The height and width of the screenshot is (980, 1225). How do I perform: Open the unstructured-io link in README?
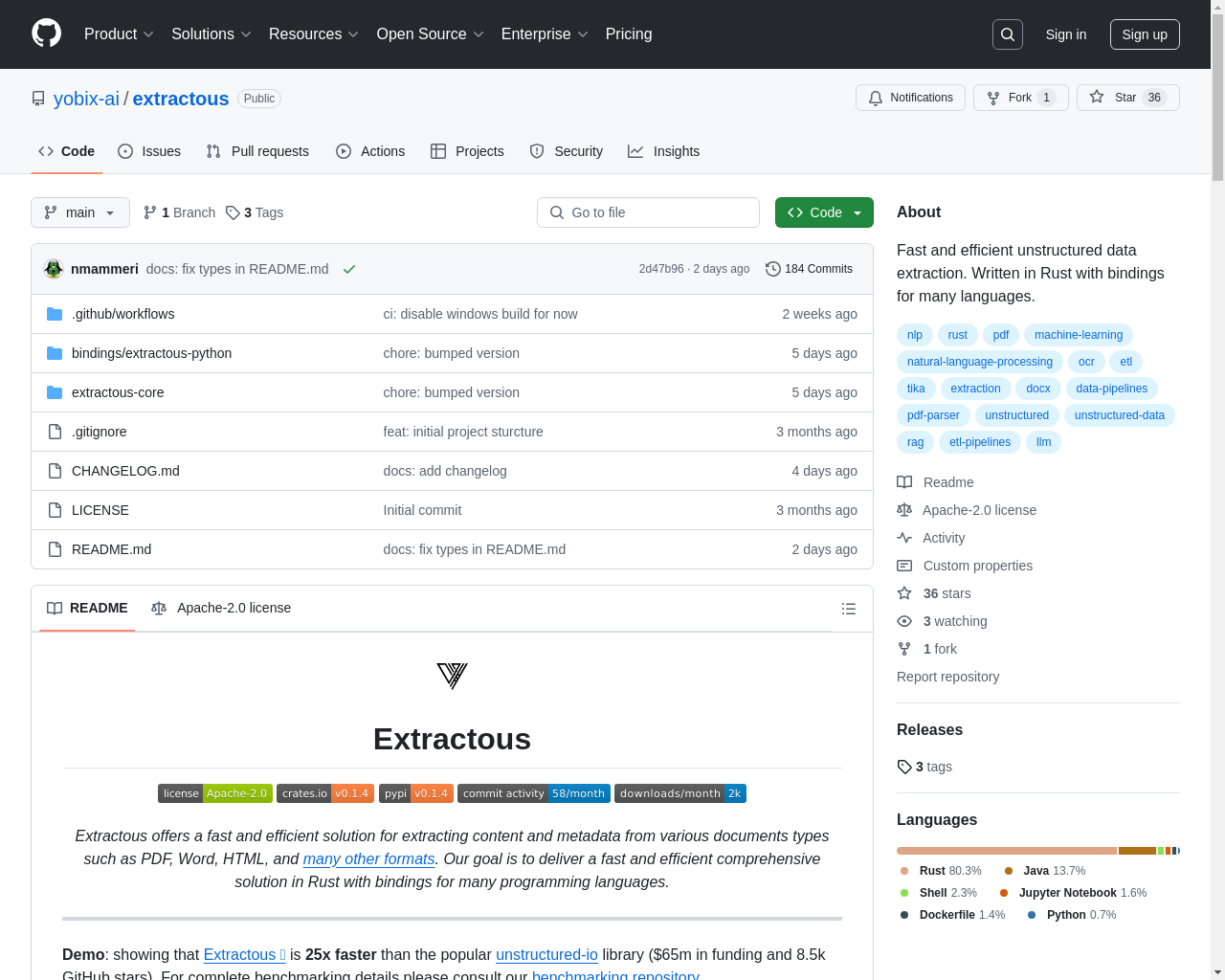click(x=546, y=955)
